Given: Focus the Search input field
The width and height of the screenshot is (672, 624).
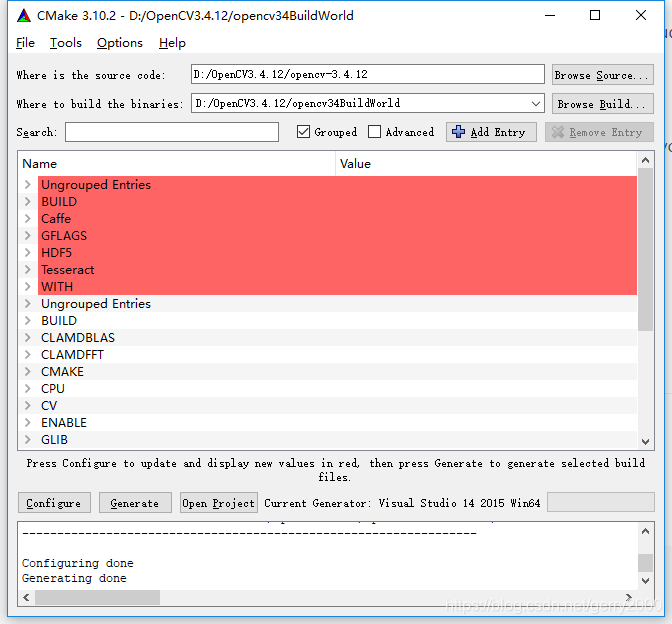Looking at the screenshot, I should click(x=172, y=132).
